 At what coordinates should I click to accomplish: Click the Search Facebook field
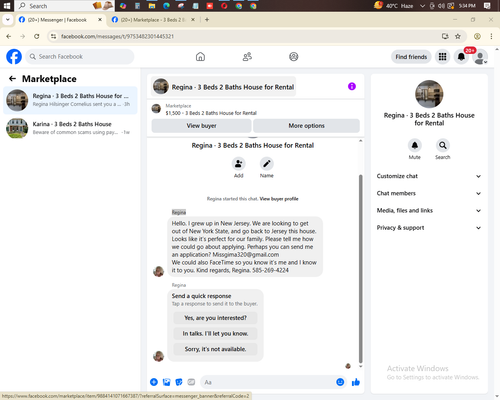[80, 57]
